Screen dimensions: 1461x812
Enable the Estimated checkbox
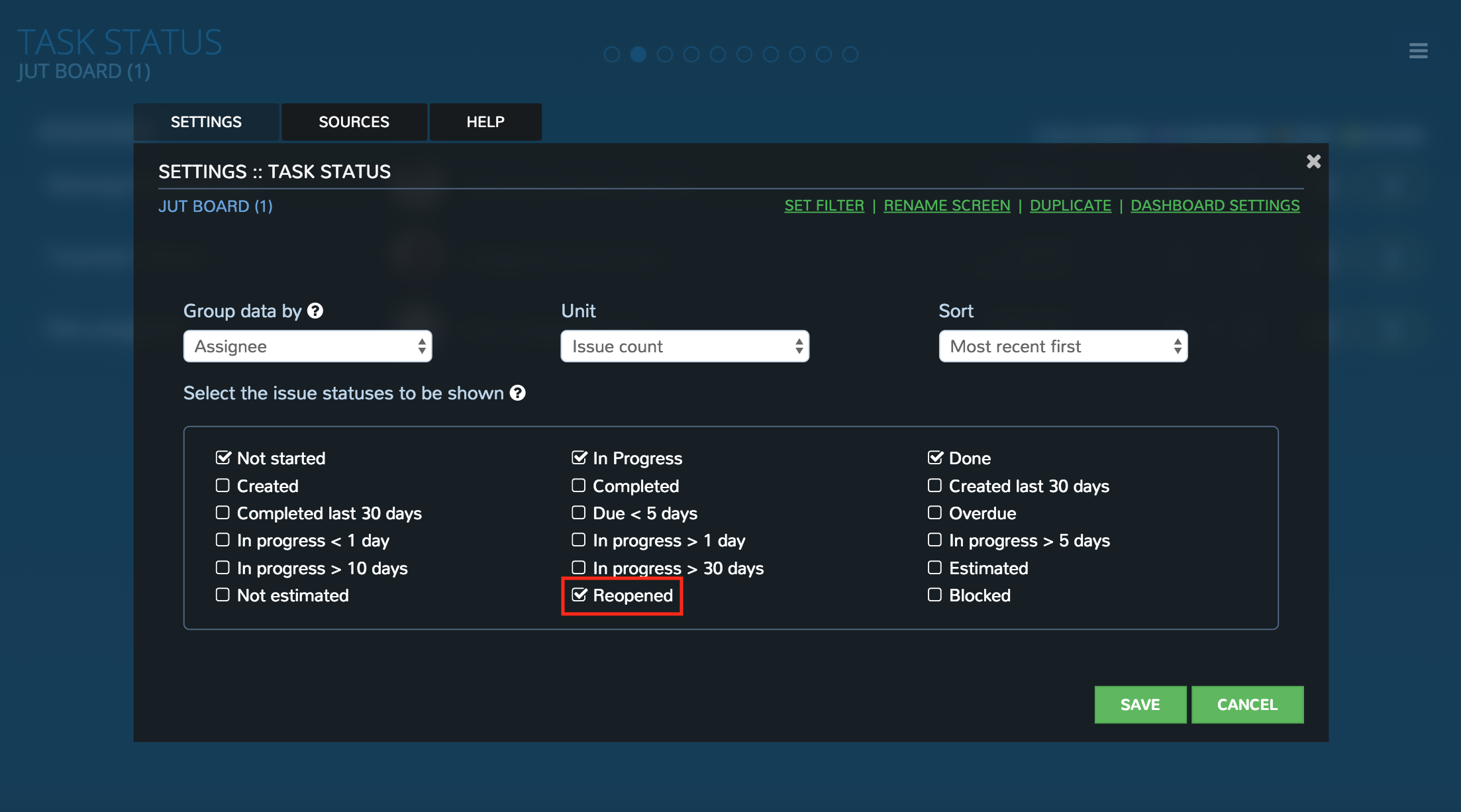(x=934, y=568)
